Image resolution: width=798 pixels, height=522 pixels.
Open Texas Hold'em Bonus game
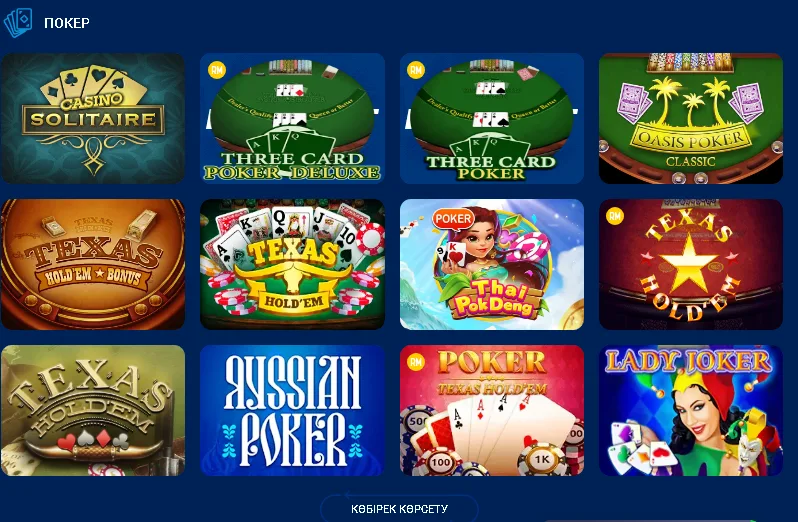(x=93, y=264)
